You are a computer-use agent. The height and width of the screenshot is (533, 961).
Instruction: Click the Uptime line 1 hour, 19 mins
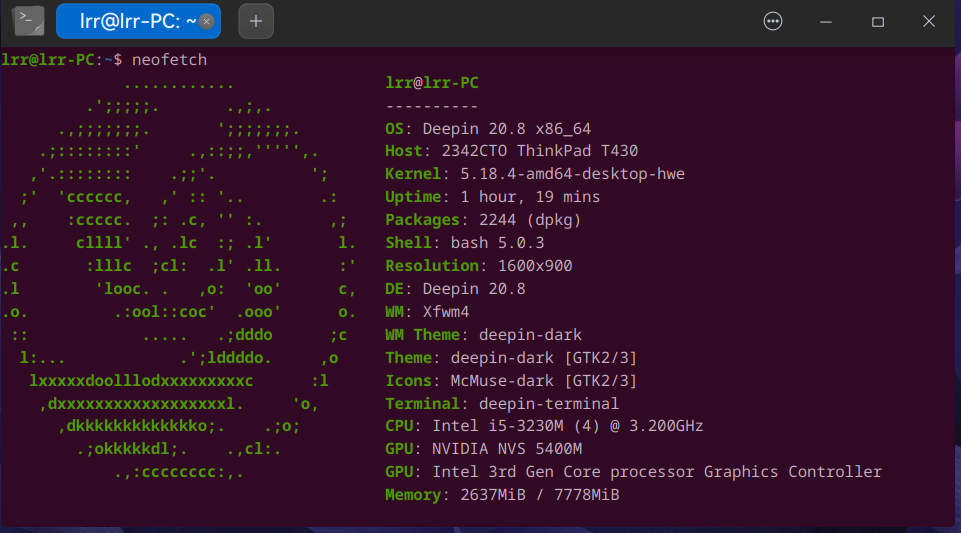(492, 197)
